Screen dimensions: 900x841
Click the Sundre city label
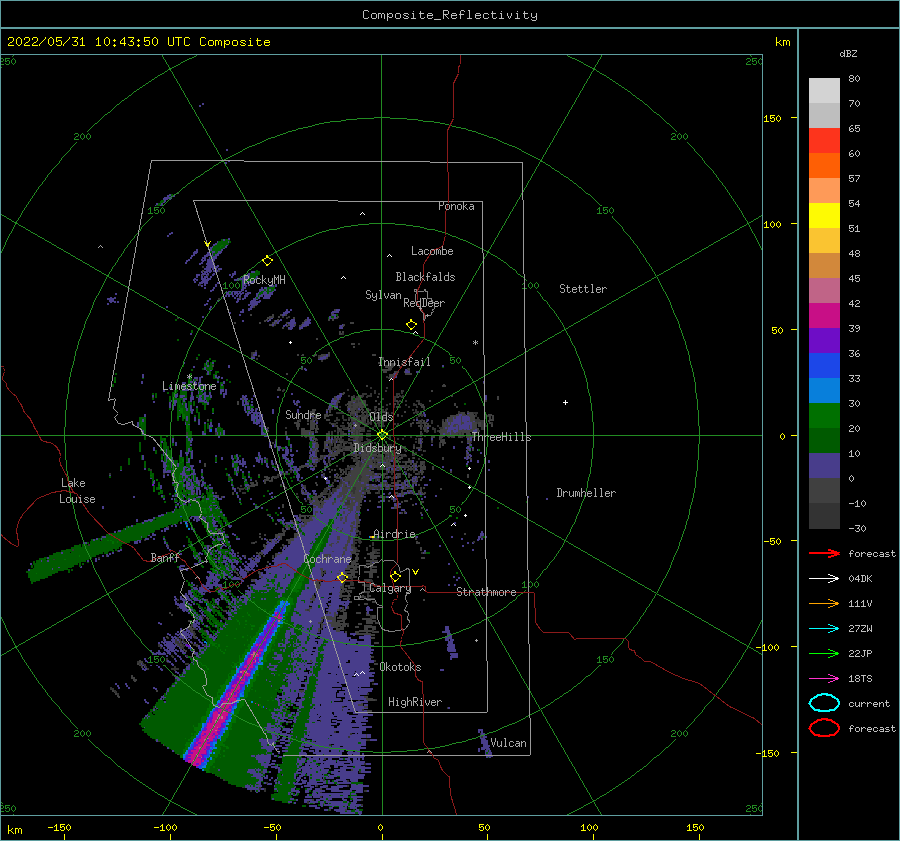pos(303,414)
